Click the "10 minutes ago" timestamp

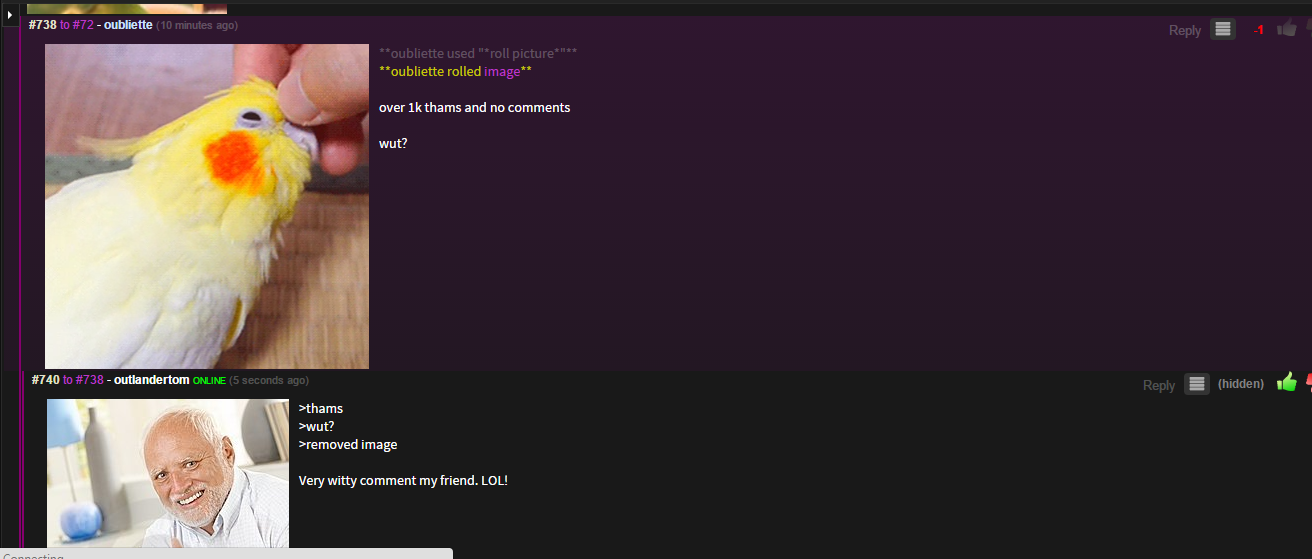197,25
